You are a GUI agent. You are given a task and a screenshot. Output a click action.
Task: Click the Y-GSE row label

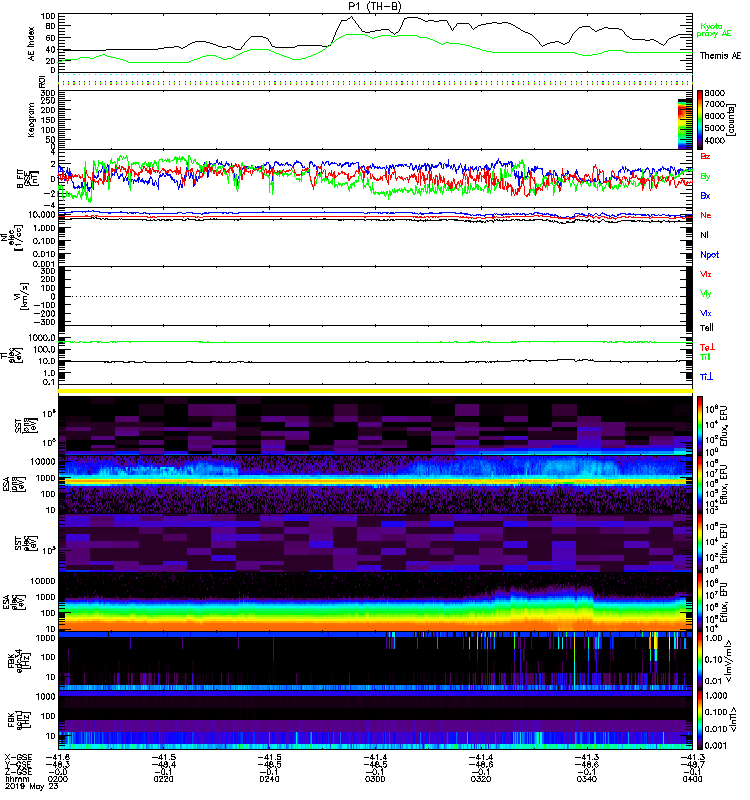[x=18, y=764]
